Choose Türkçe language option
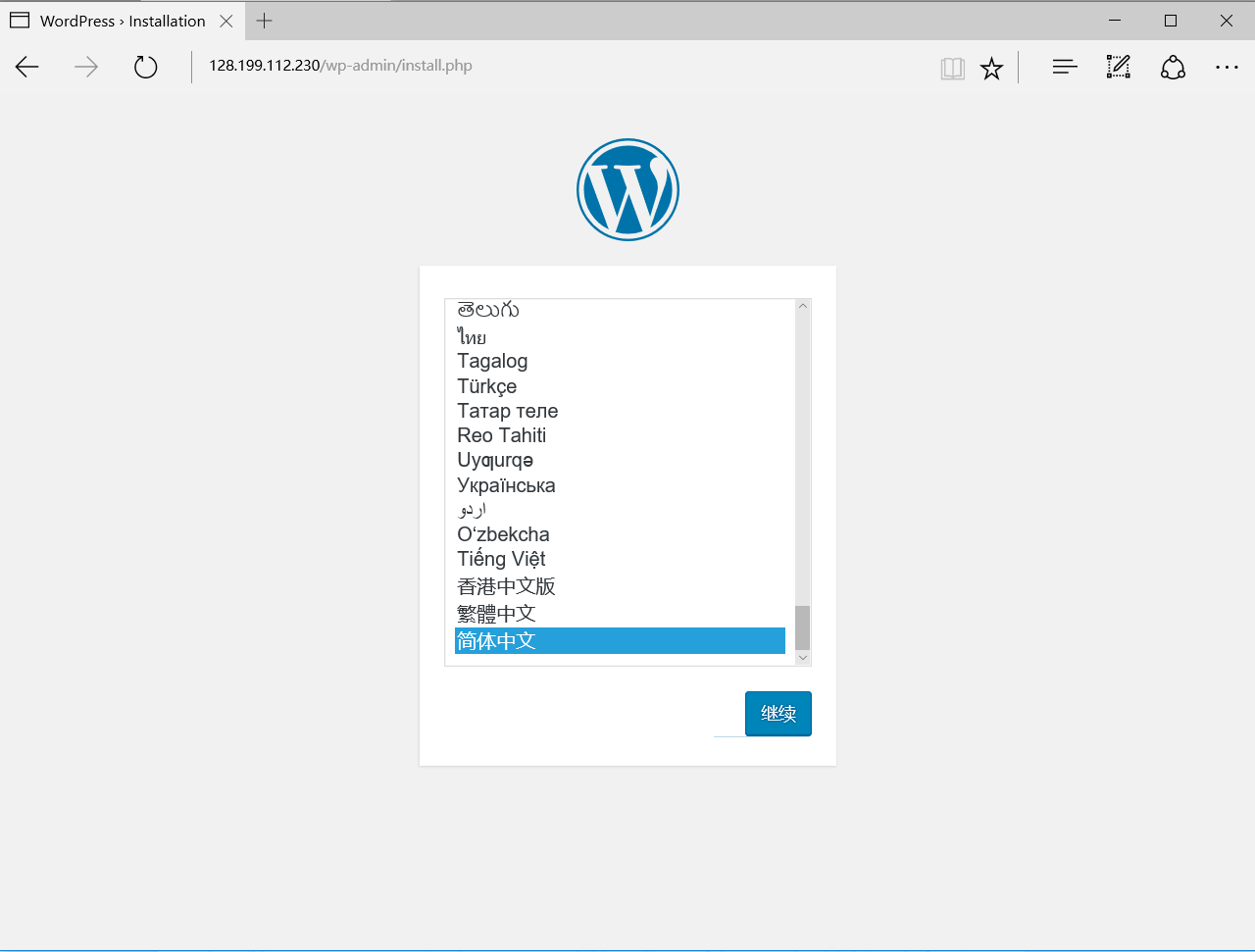The width and height of the screenshot is (1255, 952). pyautogui.click(x=620, y=386)
